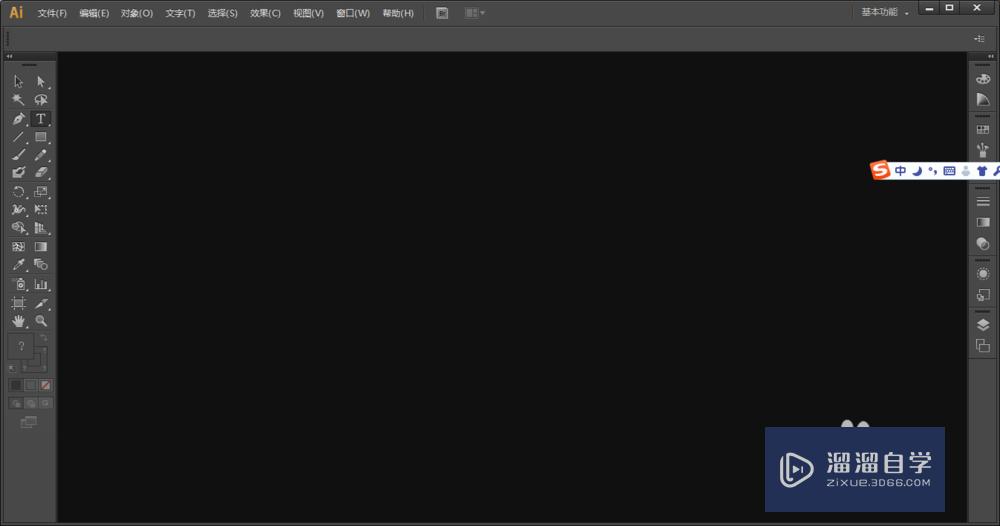Select the Scale tool
Screen dimensions: 1000x526
(x=41, y=192)
